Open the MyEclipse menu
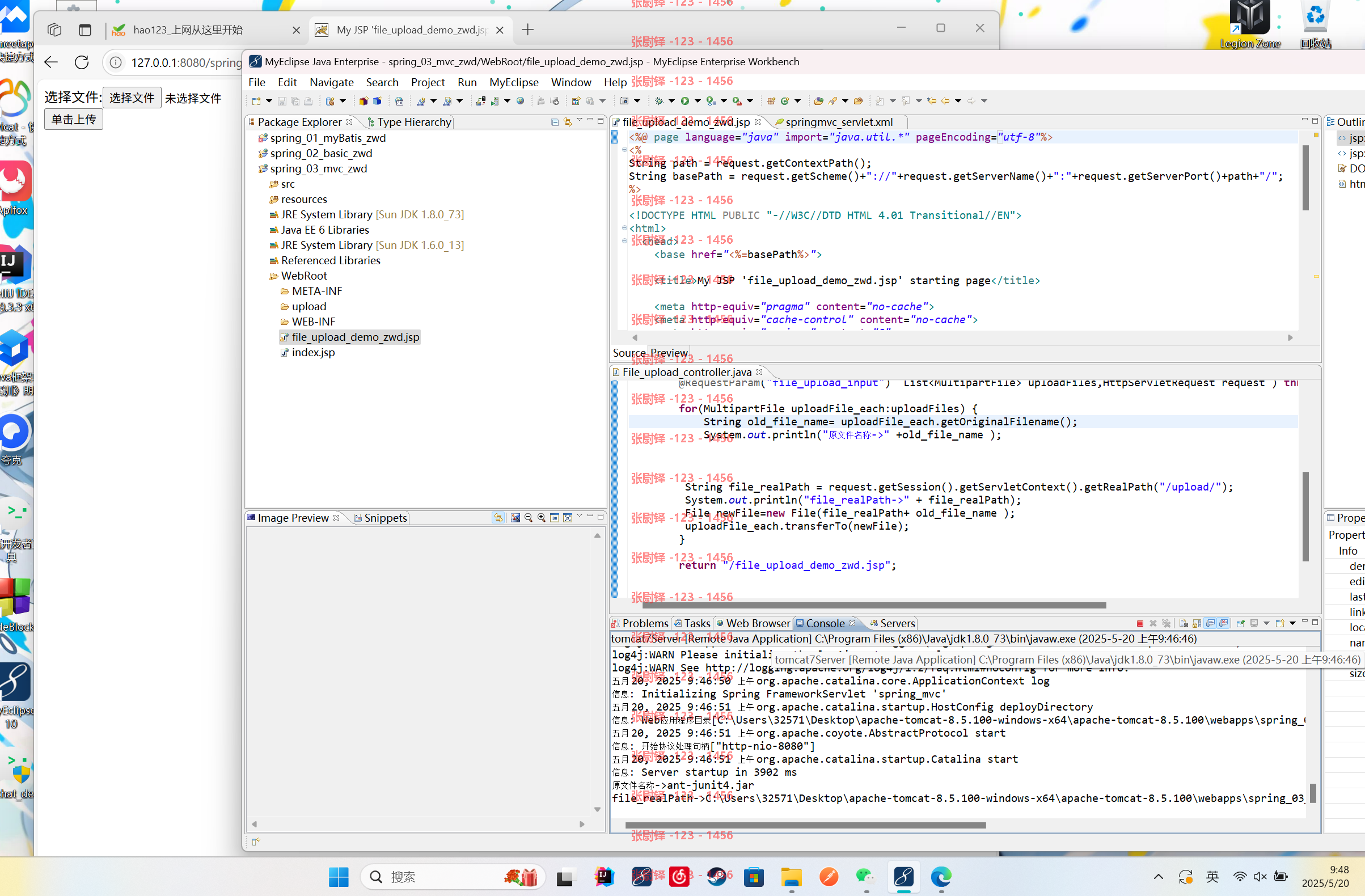This screenshot has width=1365, height=896. 514,82
